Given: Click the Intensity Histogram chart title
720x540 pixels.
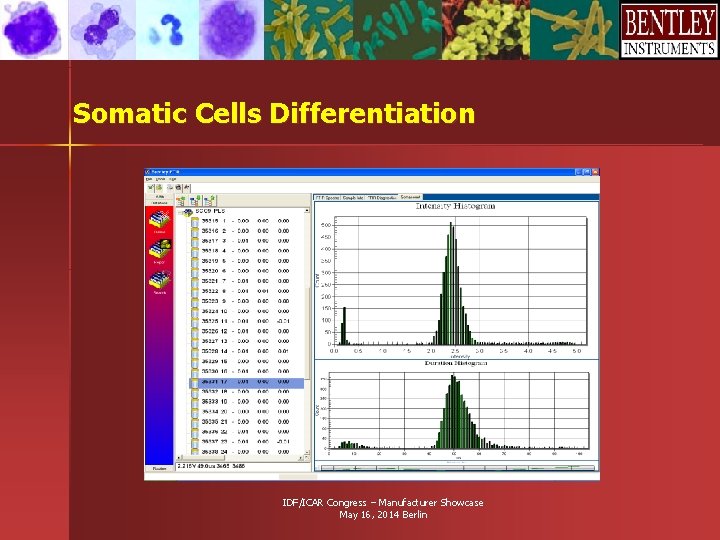Looking at the screenshot, I should pyautogui.click(x=456, y=206).
